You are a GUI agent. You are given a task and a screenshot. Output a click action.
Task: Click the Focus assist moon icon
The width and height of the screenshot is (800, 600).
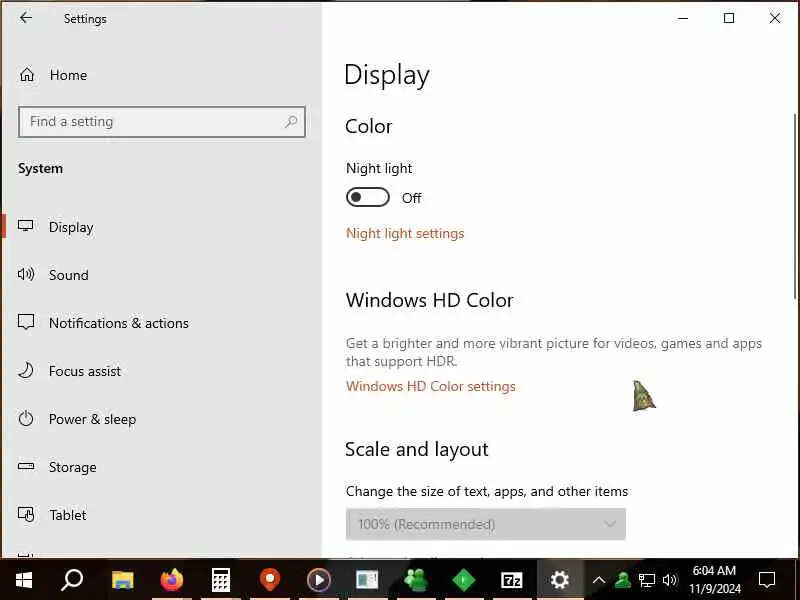point(26,370)
